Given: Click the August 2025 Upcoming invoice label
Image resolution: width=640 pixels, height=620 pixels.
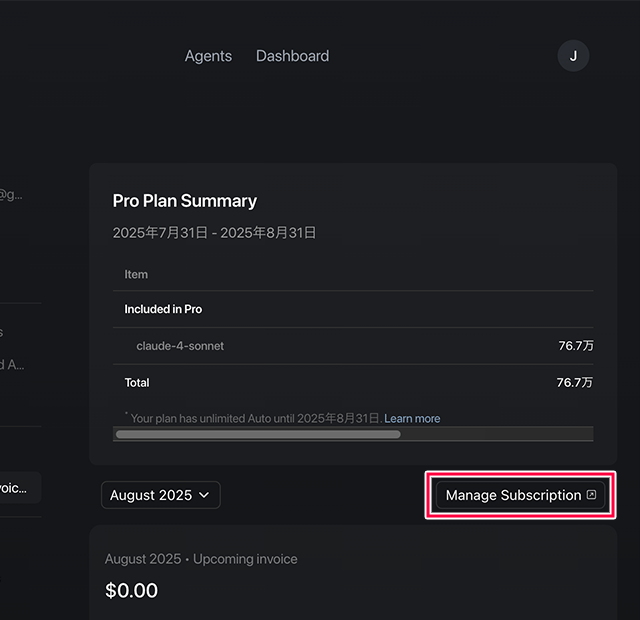Looking at the screenshot, I should (x=201, y=559).
